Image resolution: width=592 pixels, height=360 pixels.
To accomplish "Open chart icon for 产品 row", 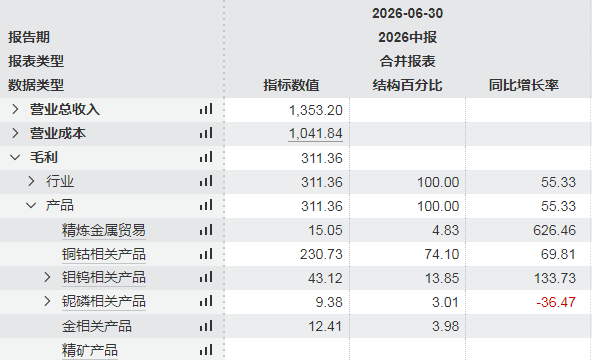I will click(x=206, y=206).
